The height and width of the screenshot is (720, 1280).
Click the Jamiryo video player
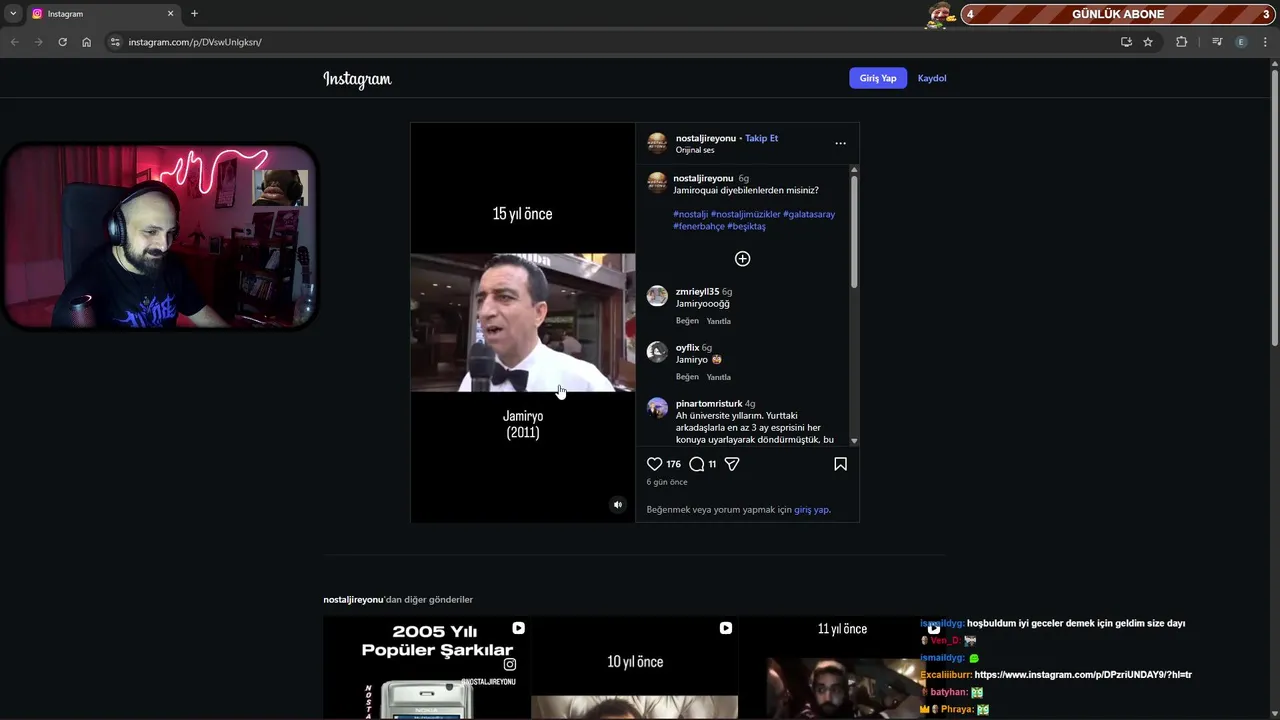(522, 322)
